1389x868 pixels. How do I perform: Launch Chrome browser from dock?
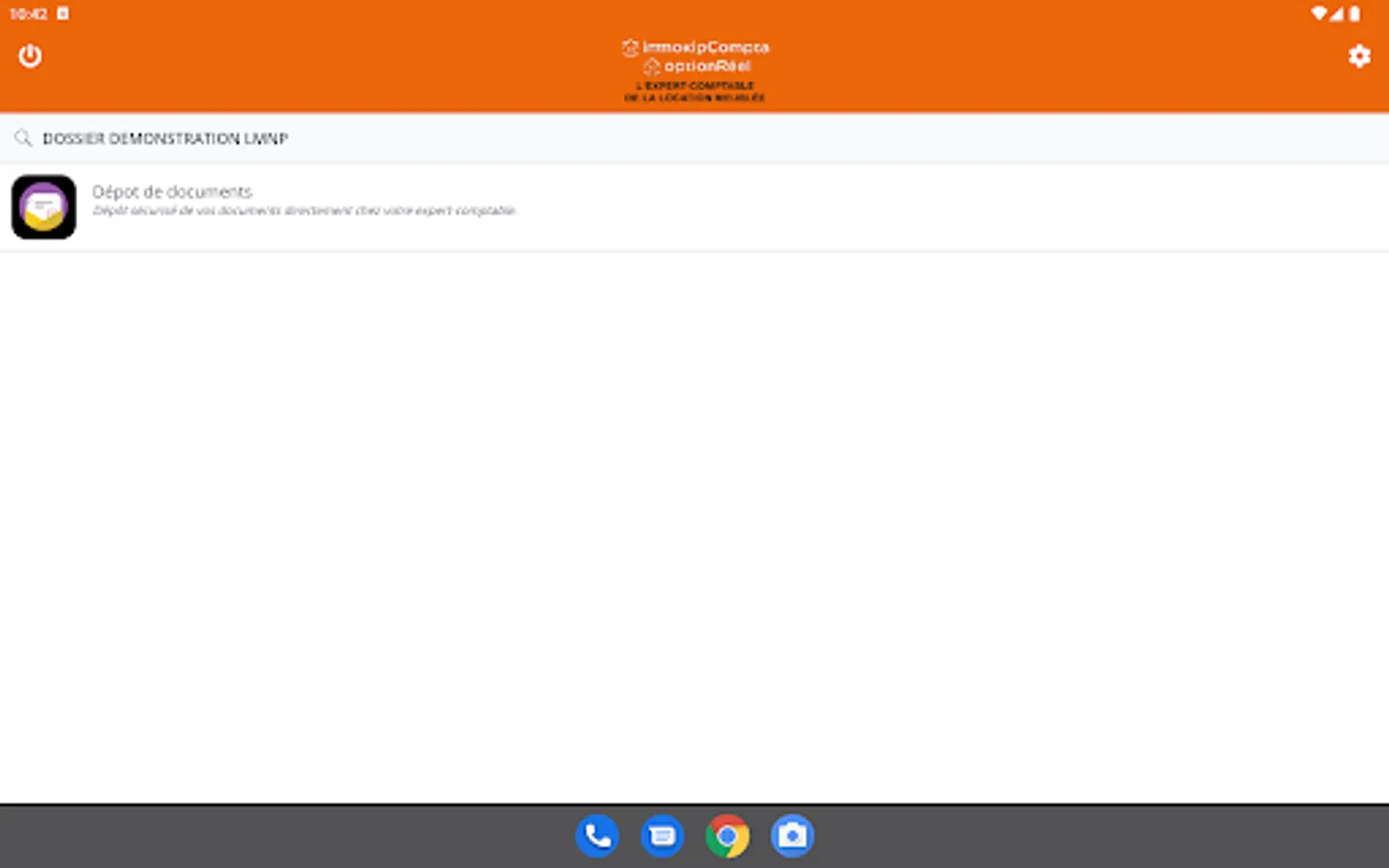(727, 836)
